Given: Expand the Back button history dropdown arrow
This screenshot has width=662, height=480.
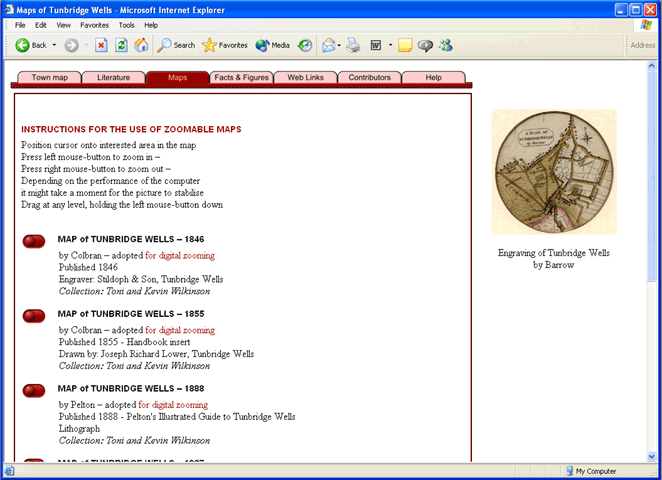Looking at the screenshot, I should click(54, 45).
